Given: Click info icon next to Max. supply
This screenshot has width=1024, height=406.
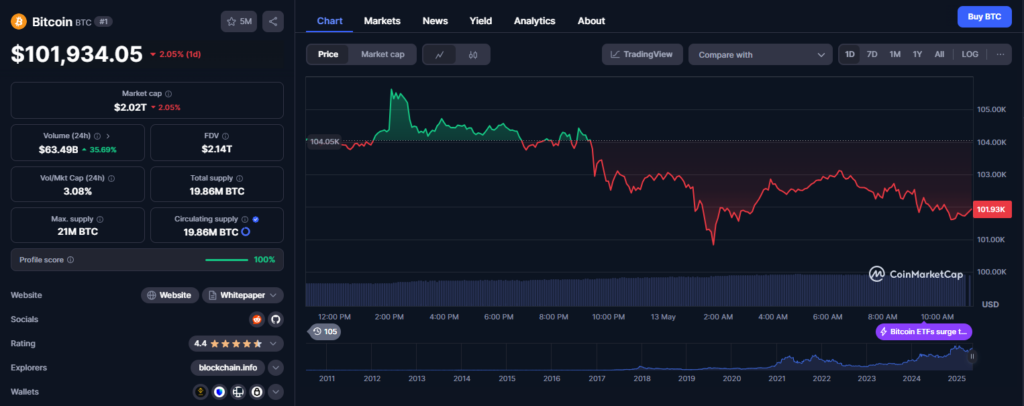Looking at the screenshot, I should click(99, 219).
